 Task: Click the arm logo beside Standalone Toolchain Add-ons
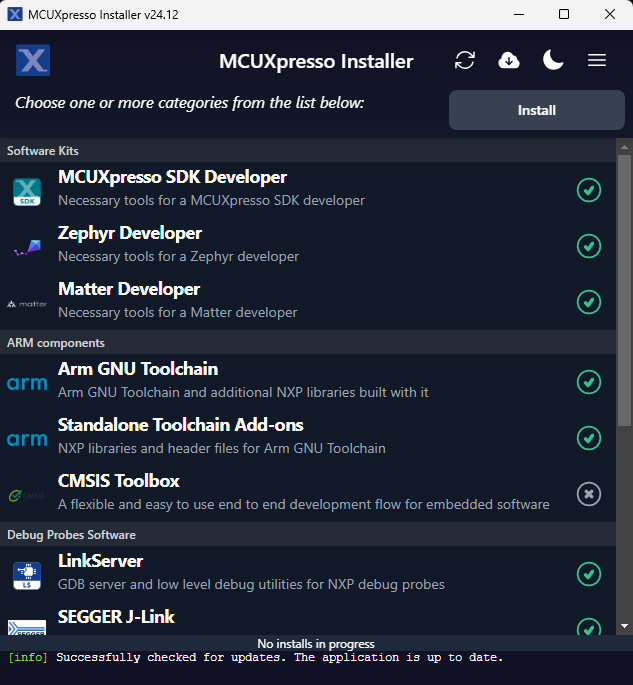pyautogui.click(x=27, y=439)
